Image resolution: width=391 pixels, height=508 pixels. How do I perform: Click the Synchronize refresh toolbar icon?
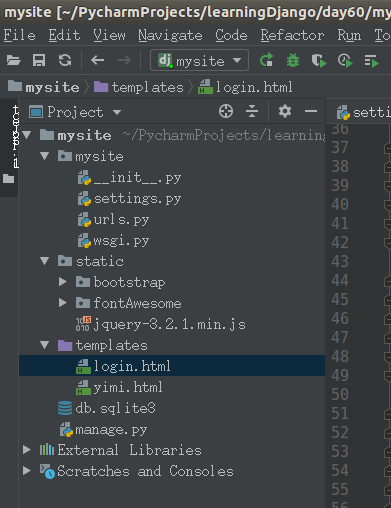(65, 60)
